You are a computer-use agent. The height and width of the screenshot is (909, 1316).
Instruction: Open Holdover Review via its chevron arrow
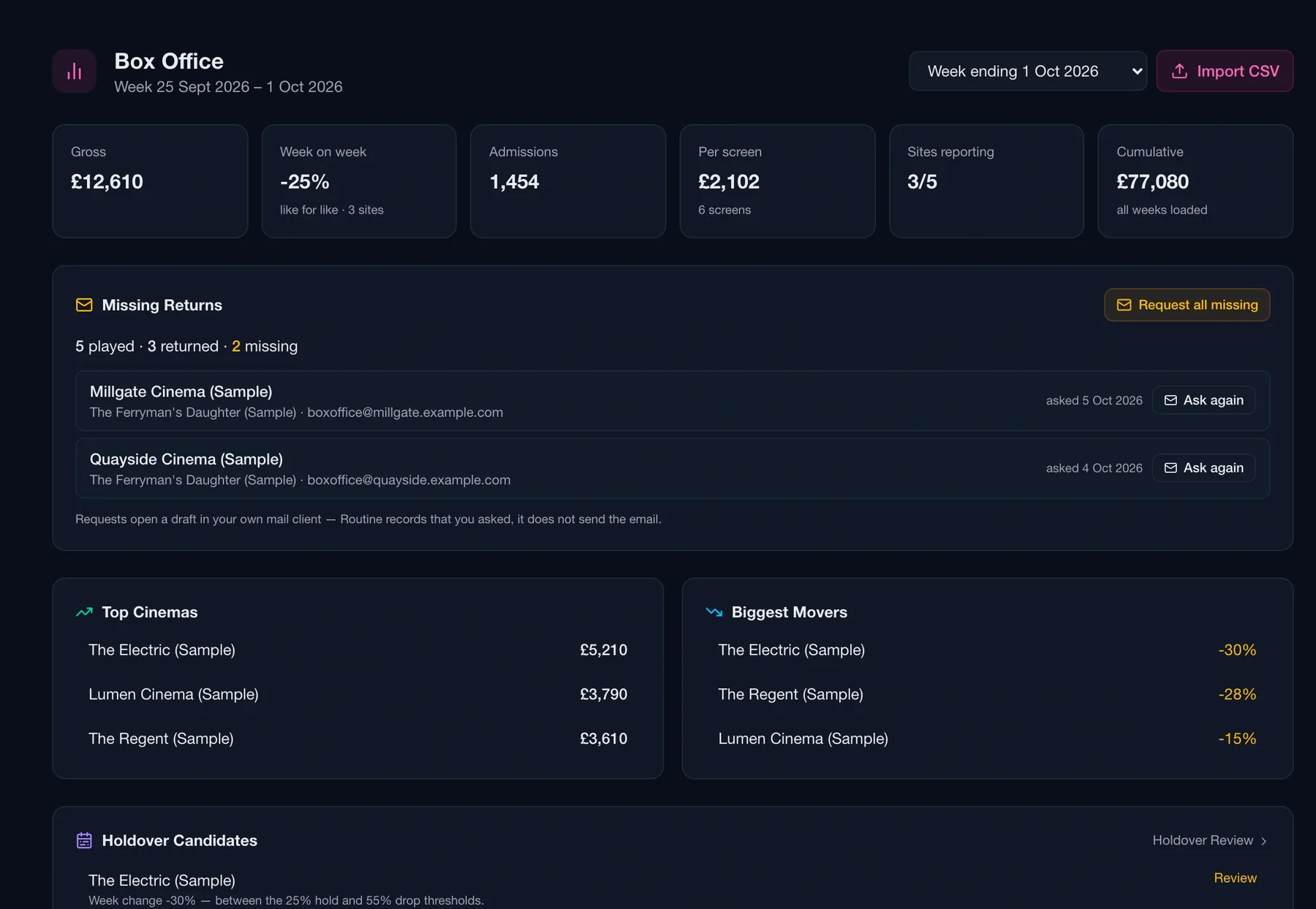pos(1263,841)
